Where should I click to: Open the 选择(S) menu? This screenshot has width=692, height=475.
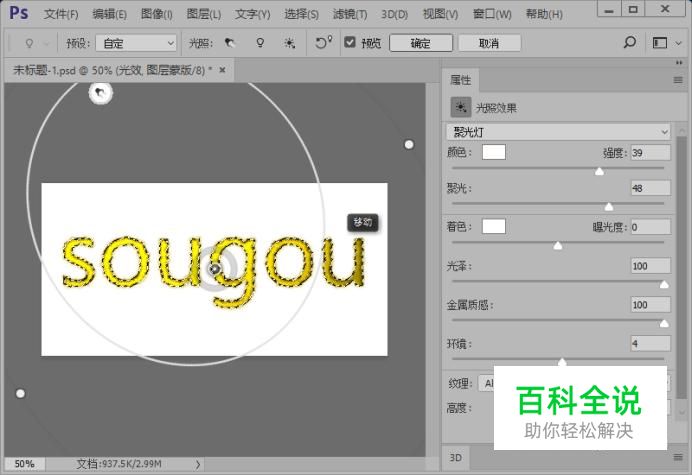(x=301, y=14)
